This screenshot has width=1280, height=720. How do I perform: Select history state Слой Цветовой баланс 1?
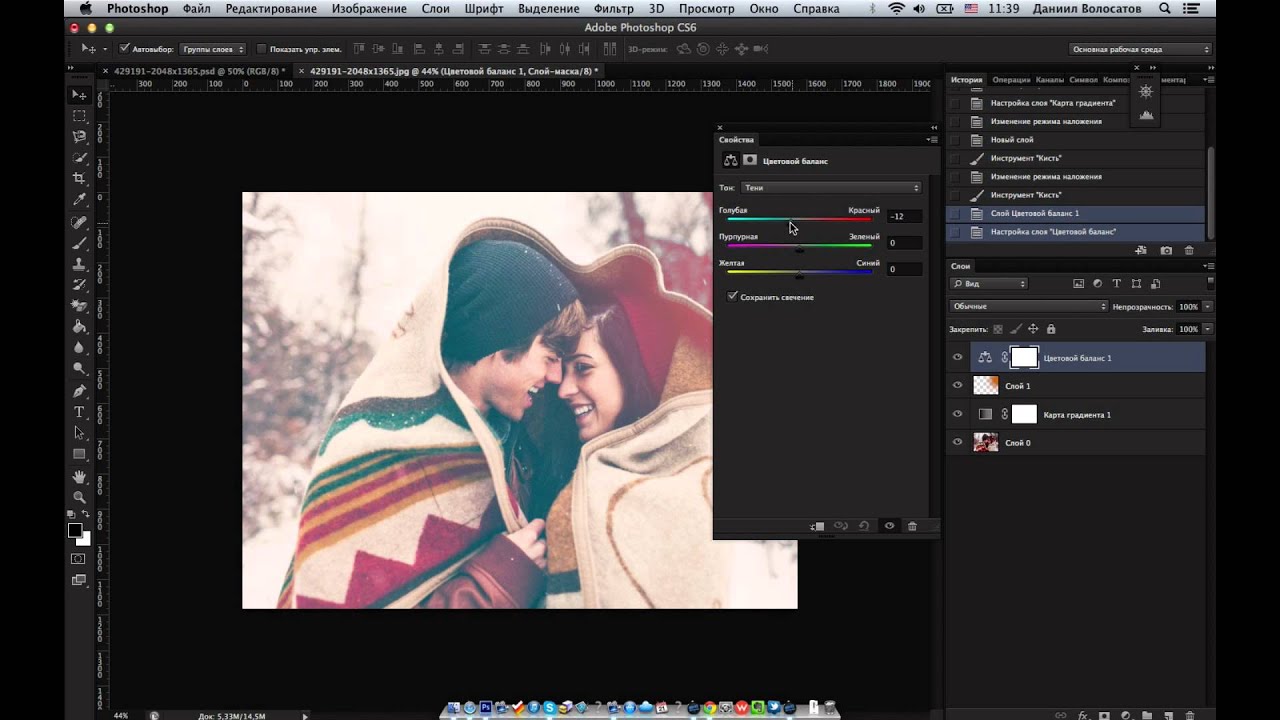click(1035, 213)
